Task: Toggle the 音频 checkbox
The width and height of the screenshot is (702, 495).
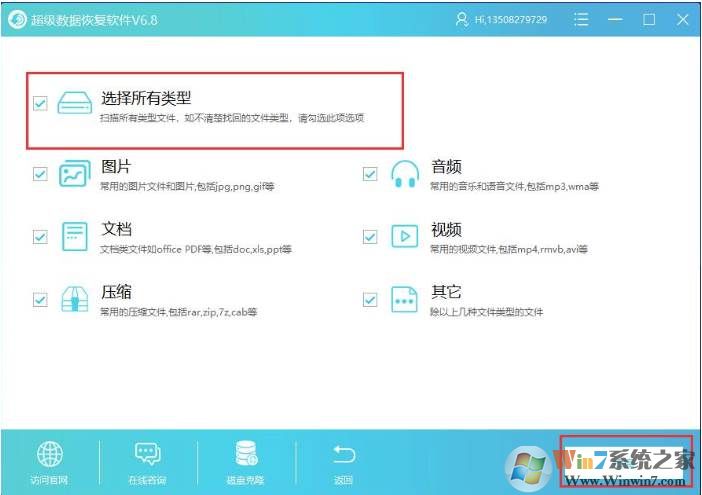Action: click(x=370, y=174)
